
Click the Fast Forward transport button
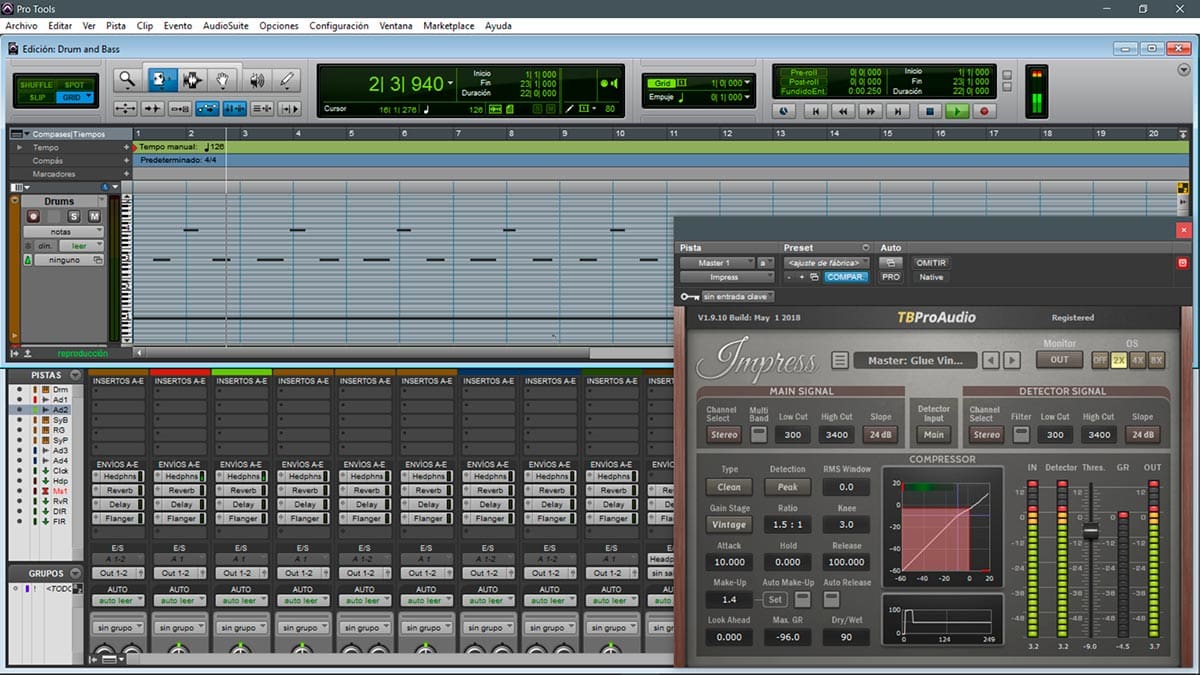(x=872, y=112)
